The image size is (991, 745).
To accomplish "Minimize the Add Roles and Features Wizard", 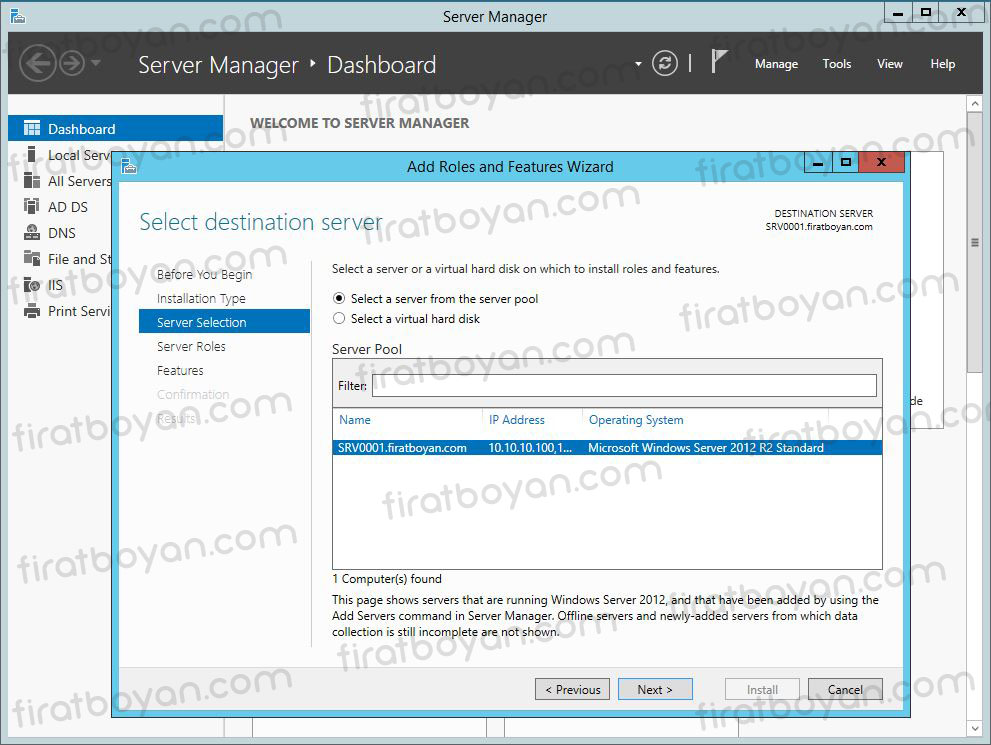I will point(818,162).
